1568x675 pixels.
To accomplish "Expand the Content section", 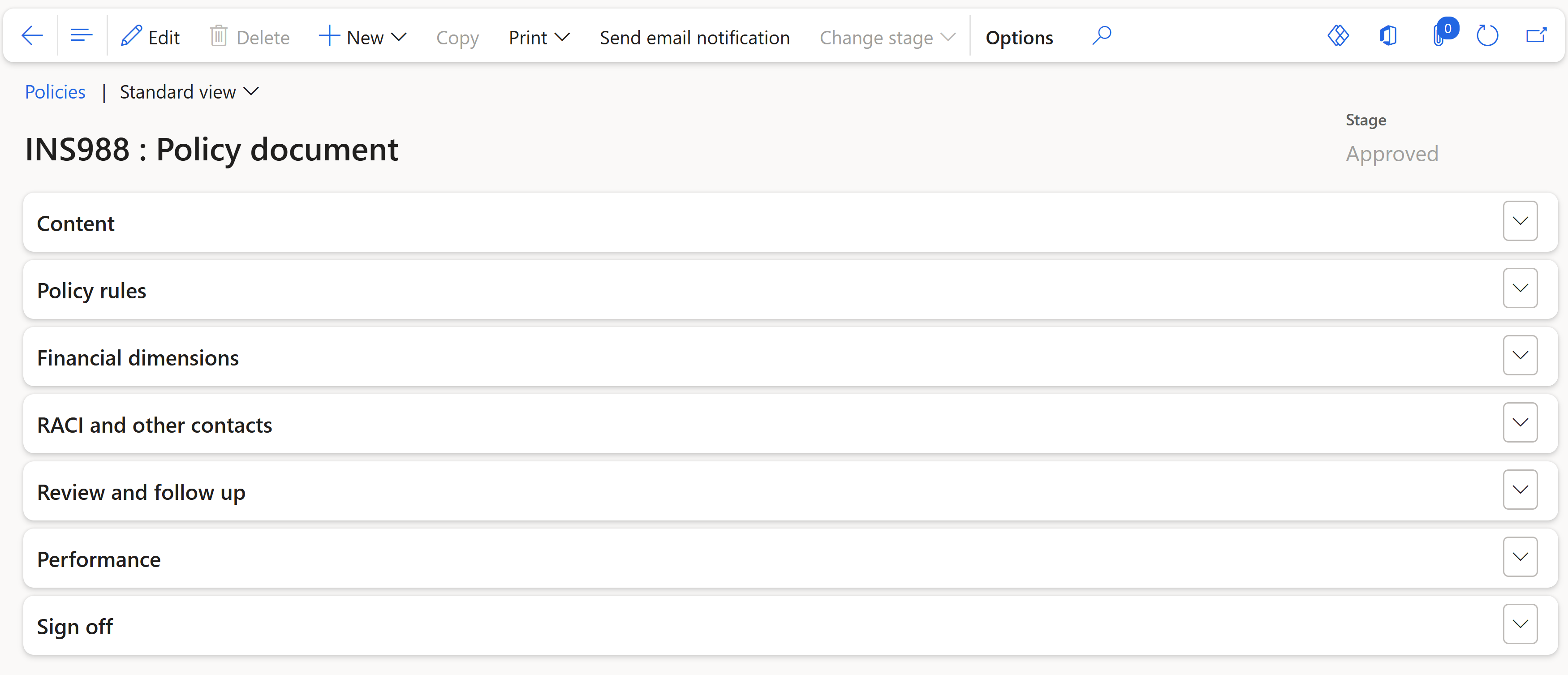I will tap(1520, 221).
